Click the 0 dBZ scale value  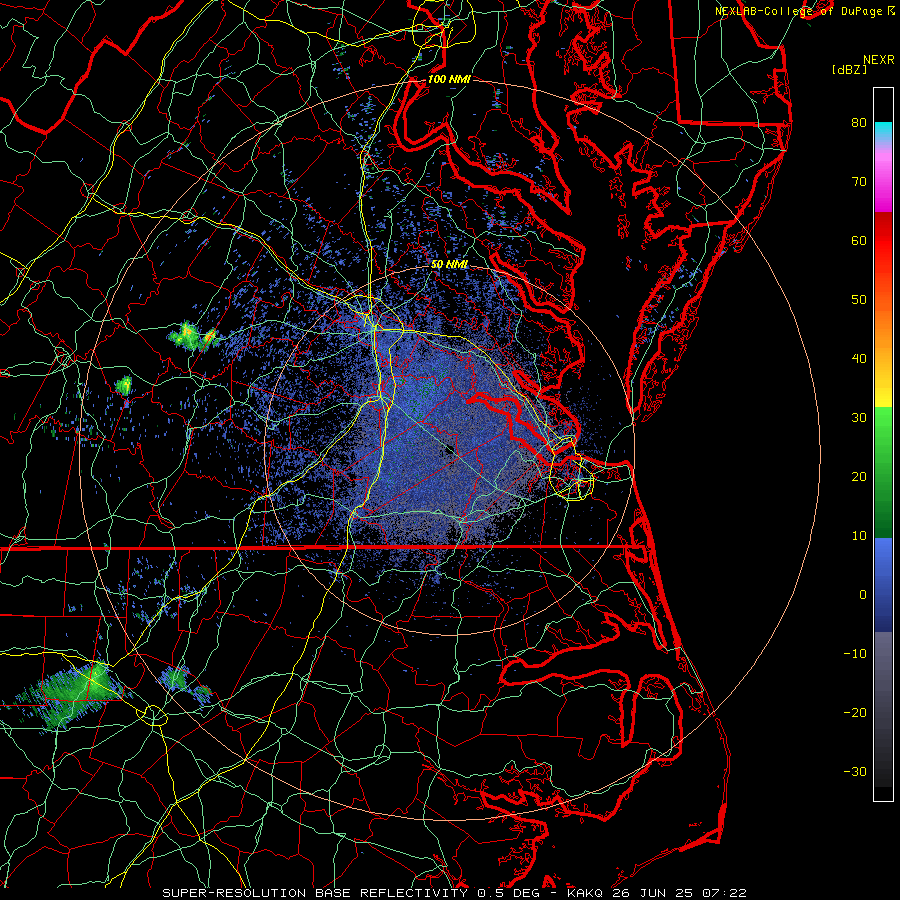[863, 595]
